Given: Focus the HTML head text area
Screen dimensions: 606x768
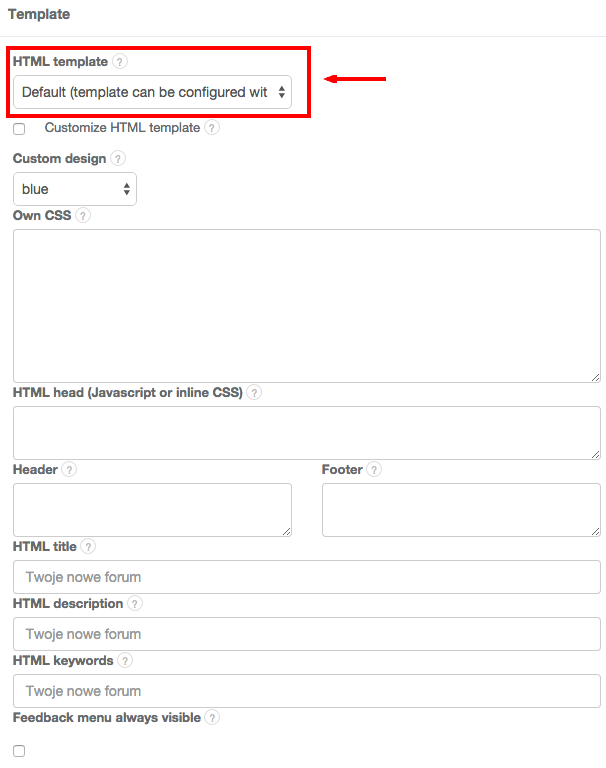Looking at the screenshot, I should coord(306,432).
